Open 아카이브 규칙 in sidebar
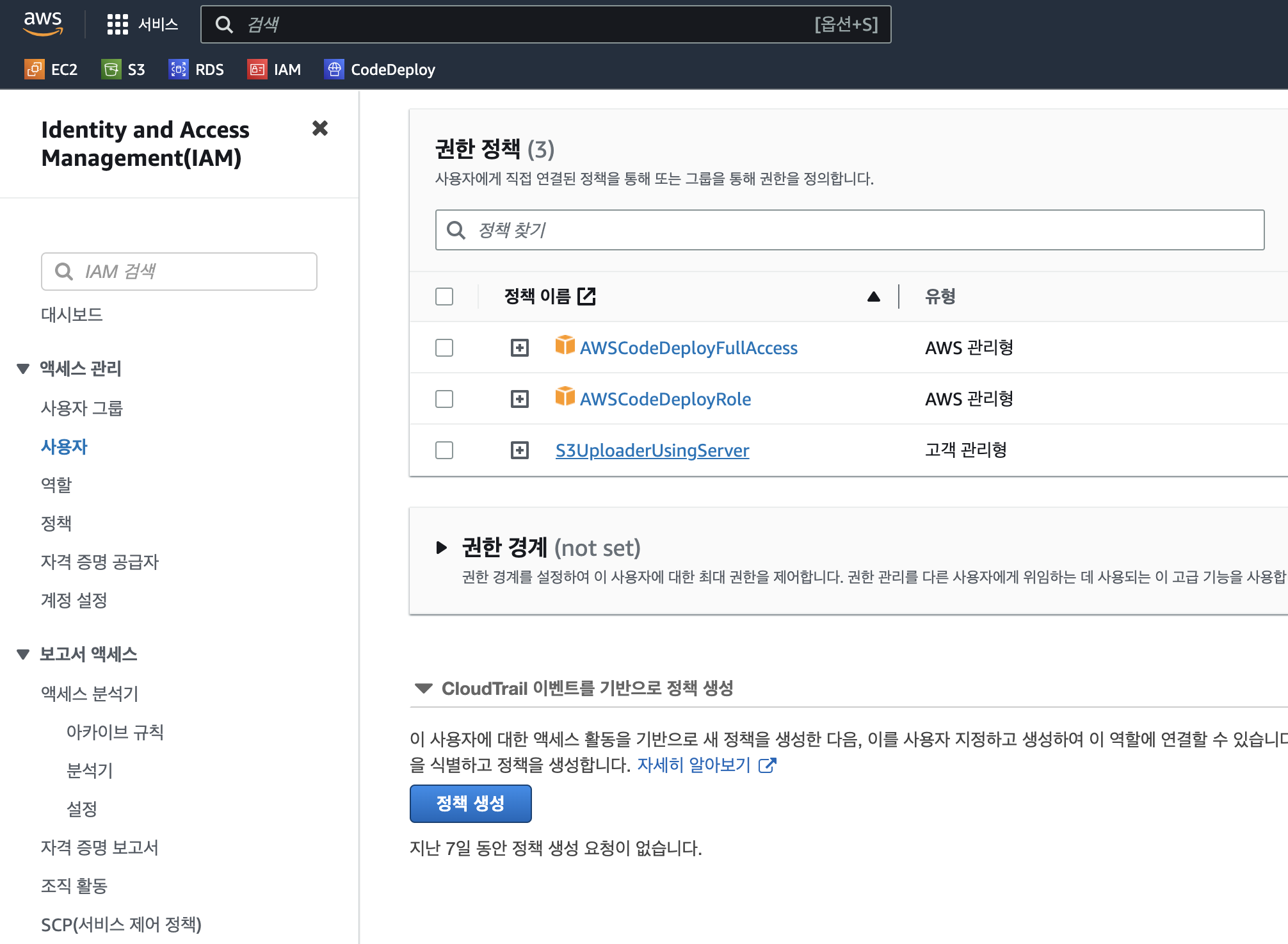The width and height of the screenshot is (1288, 944). (x=115, y=732)
